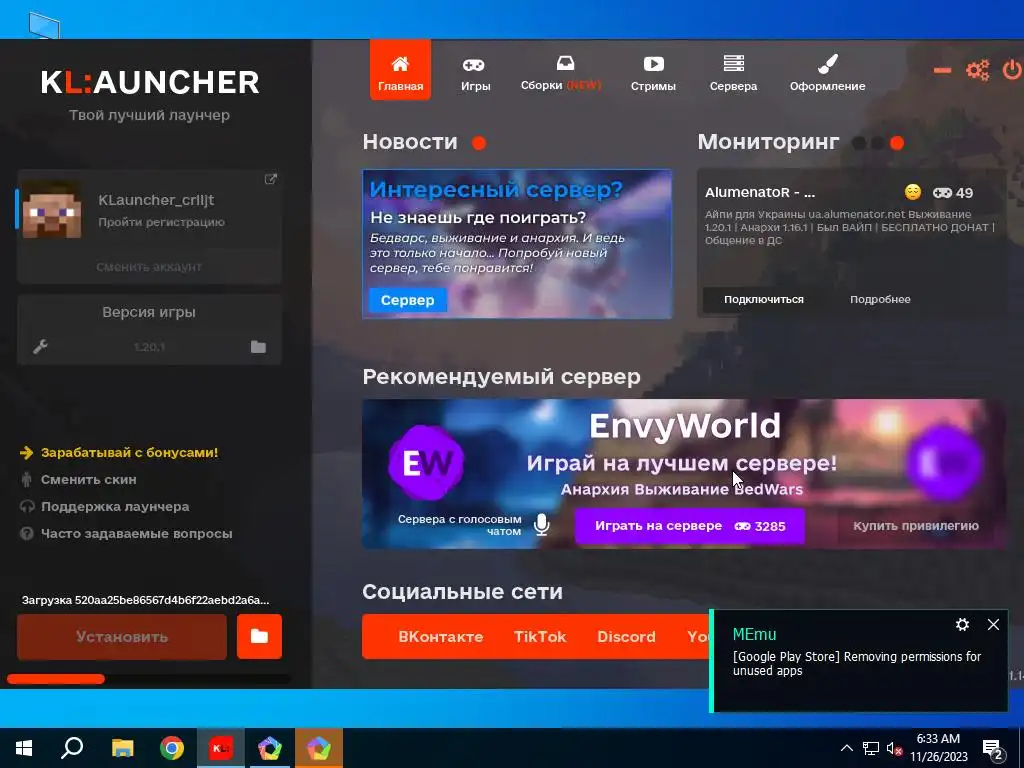Open Часто задаваемые вопросы link

(136, 534)
